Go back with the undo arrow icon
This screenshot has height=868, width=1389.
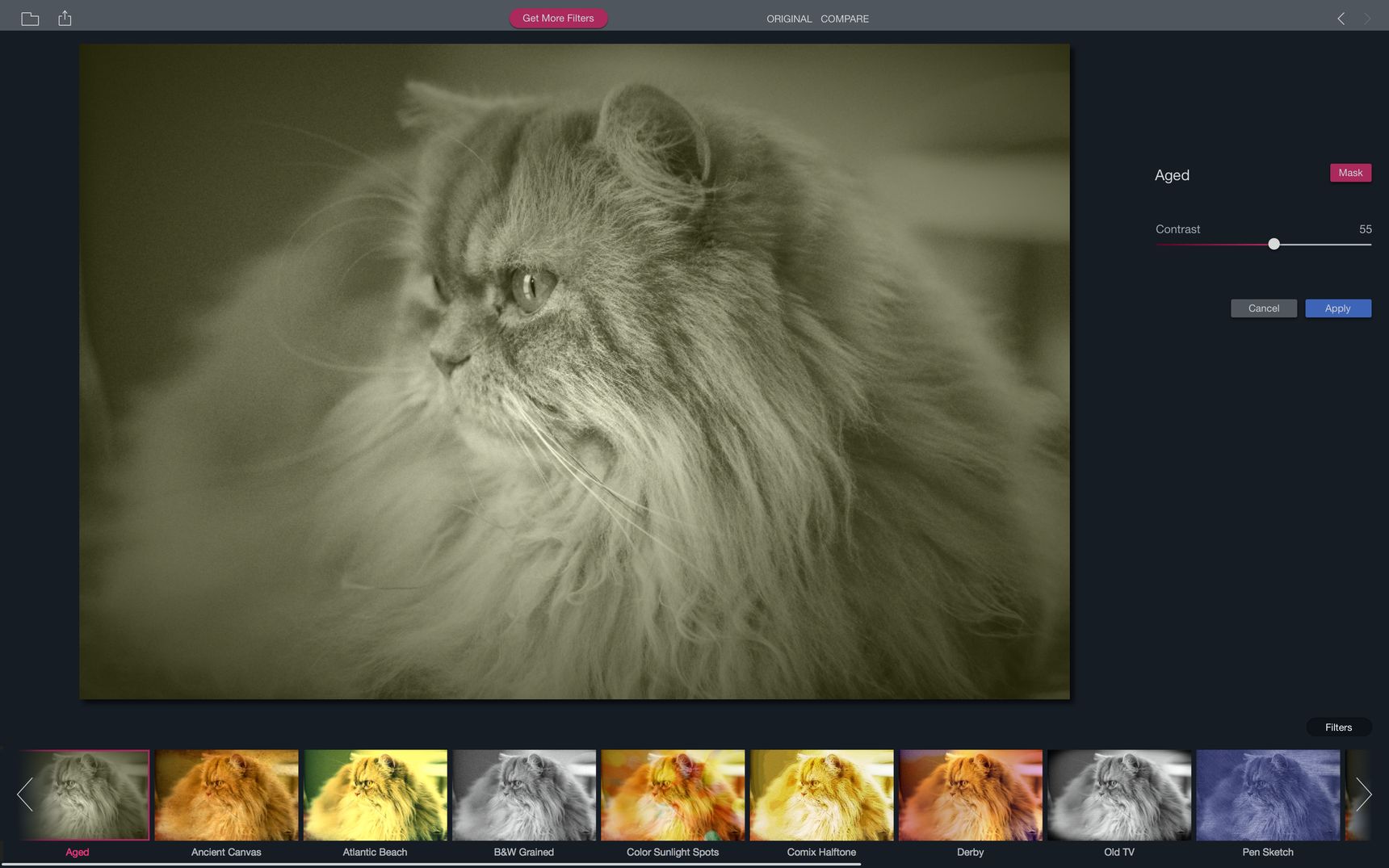1341,19
